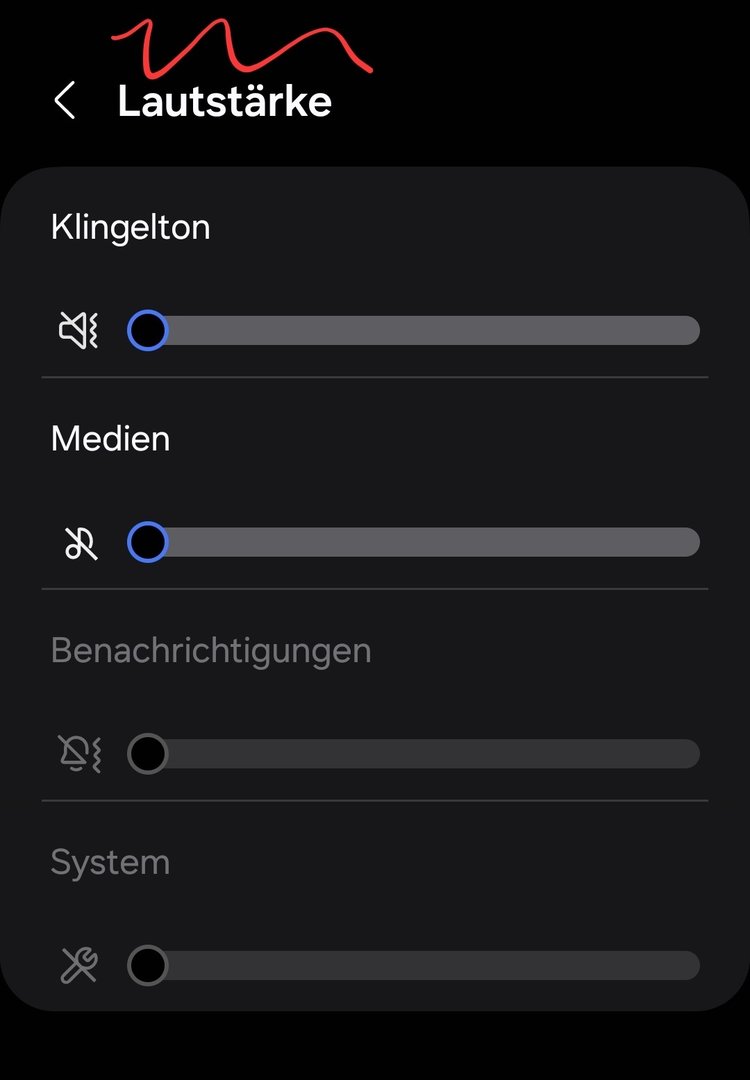Tap the muted ringtone icon under Klingelton
The image size is (750, 1080).
[79, 330]
